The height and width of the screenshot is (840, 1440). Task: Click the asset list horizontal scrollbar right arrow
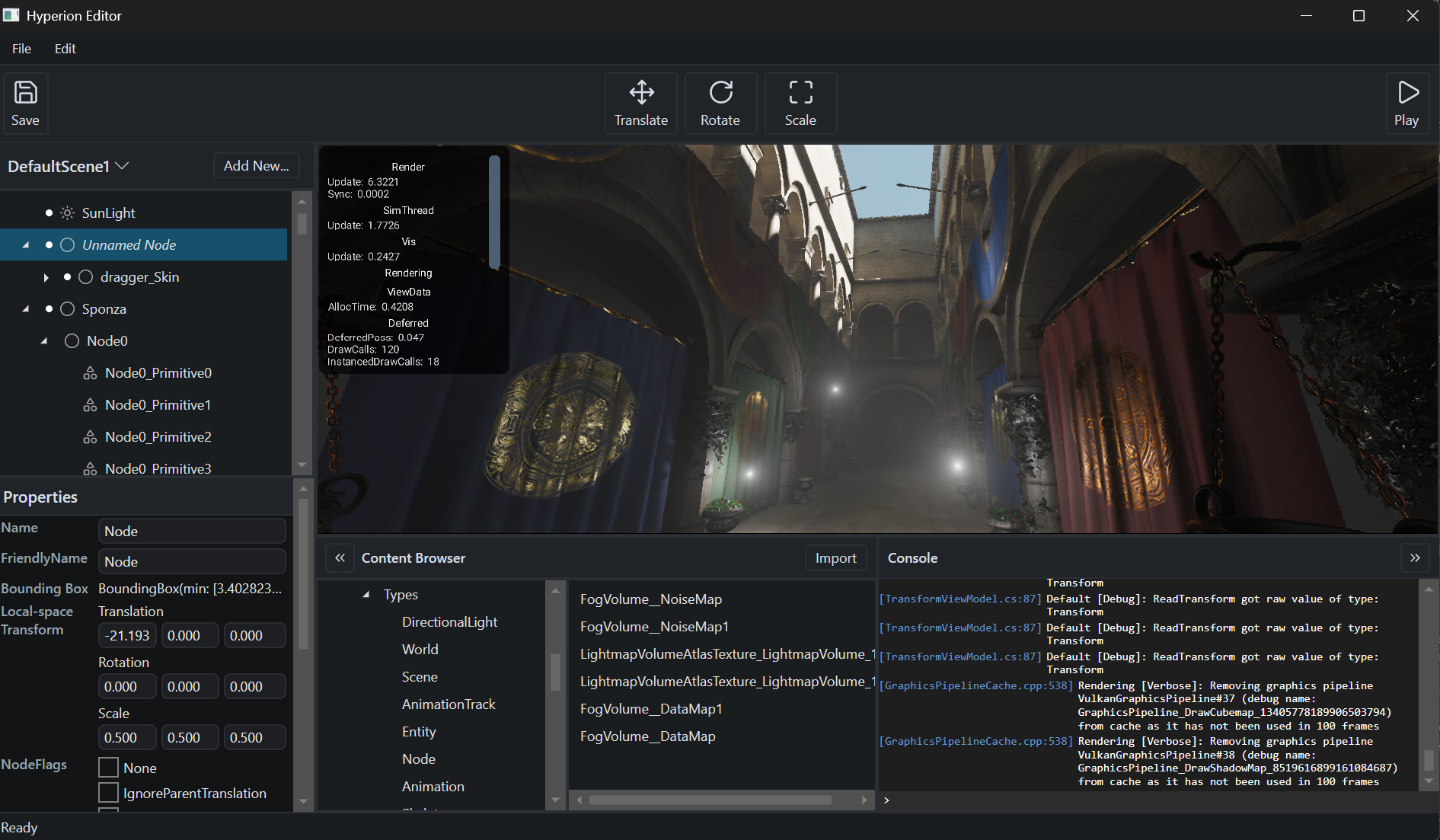click(x=864, y=800)
